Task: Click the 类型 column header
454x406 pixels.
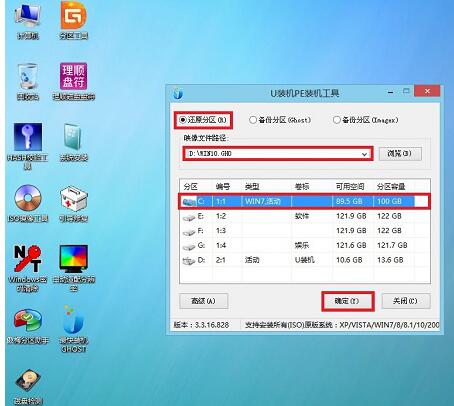Action: 252,186
